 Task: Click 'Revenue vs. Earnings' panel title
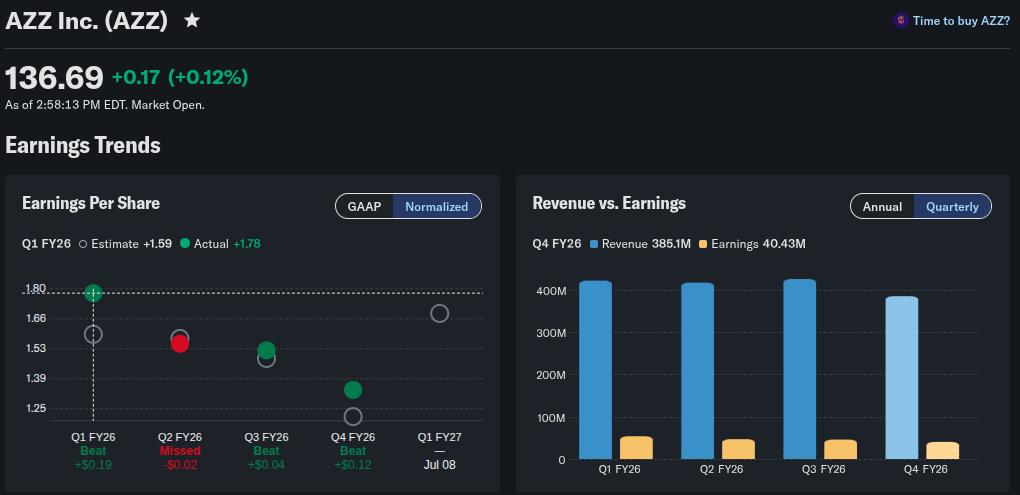pyautogui.click(x=609, y=203)
